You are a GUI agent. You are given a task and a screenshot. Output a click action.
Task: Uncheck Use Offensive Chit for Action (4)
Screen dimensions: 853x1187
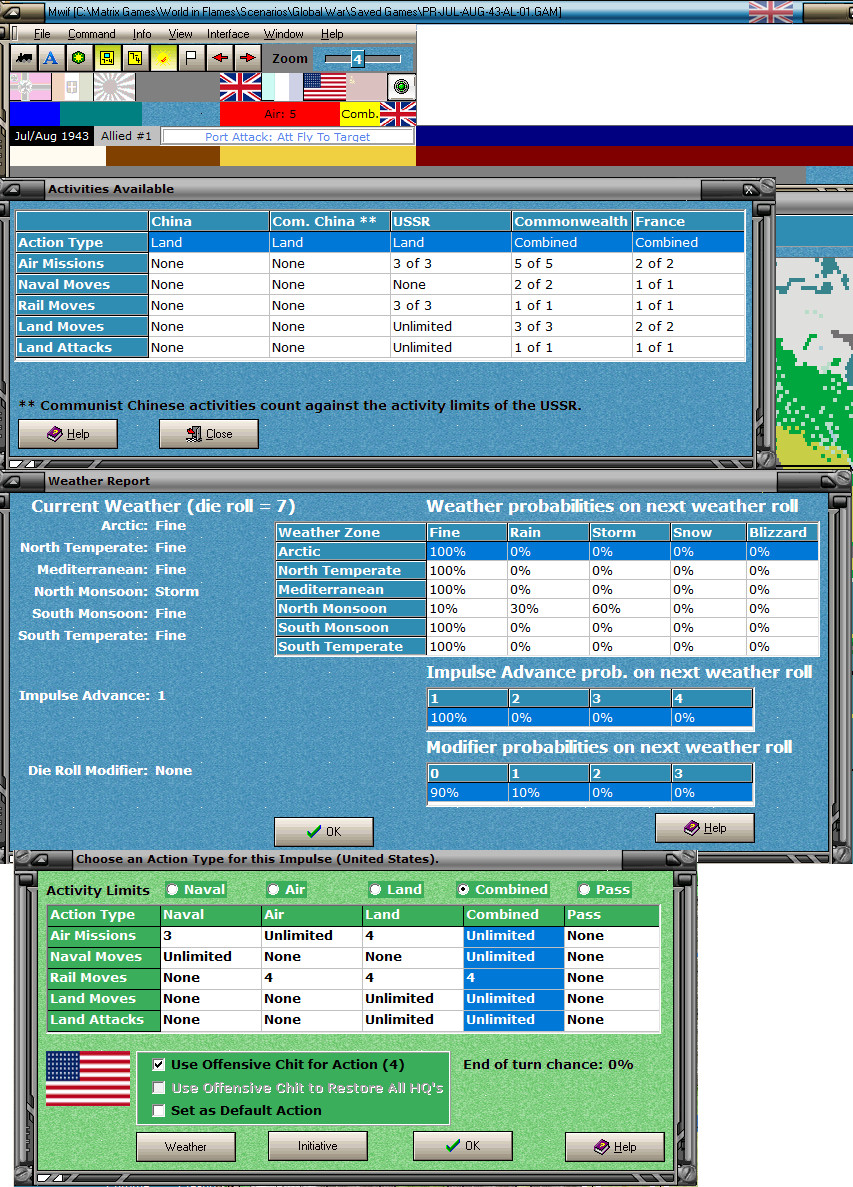[x=159, y=1064]
